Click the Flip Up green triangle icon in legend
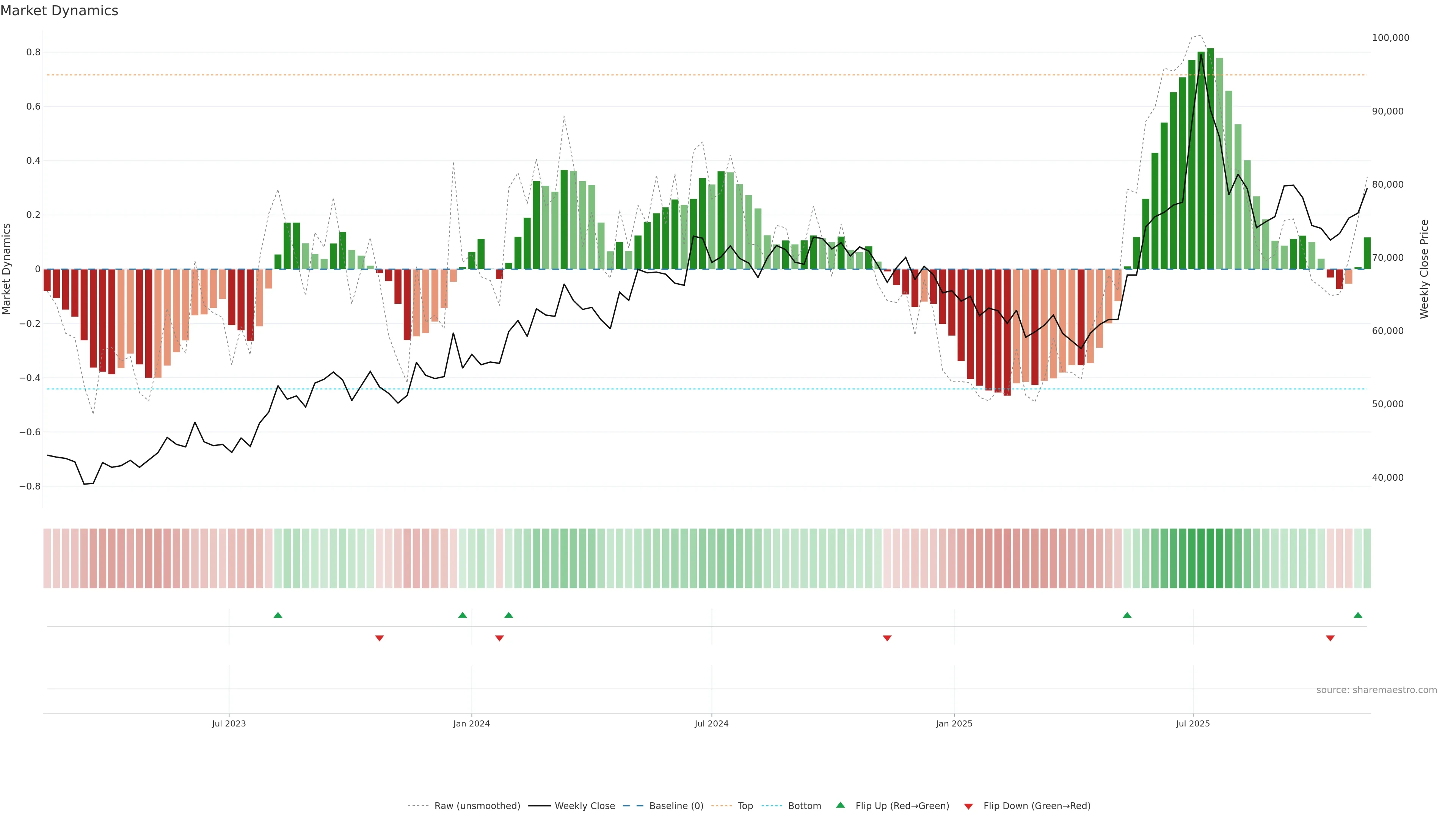 coord(841,805)
